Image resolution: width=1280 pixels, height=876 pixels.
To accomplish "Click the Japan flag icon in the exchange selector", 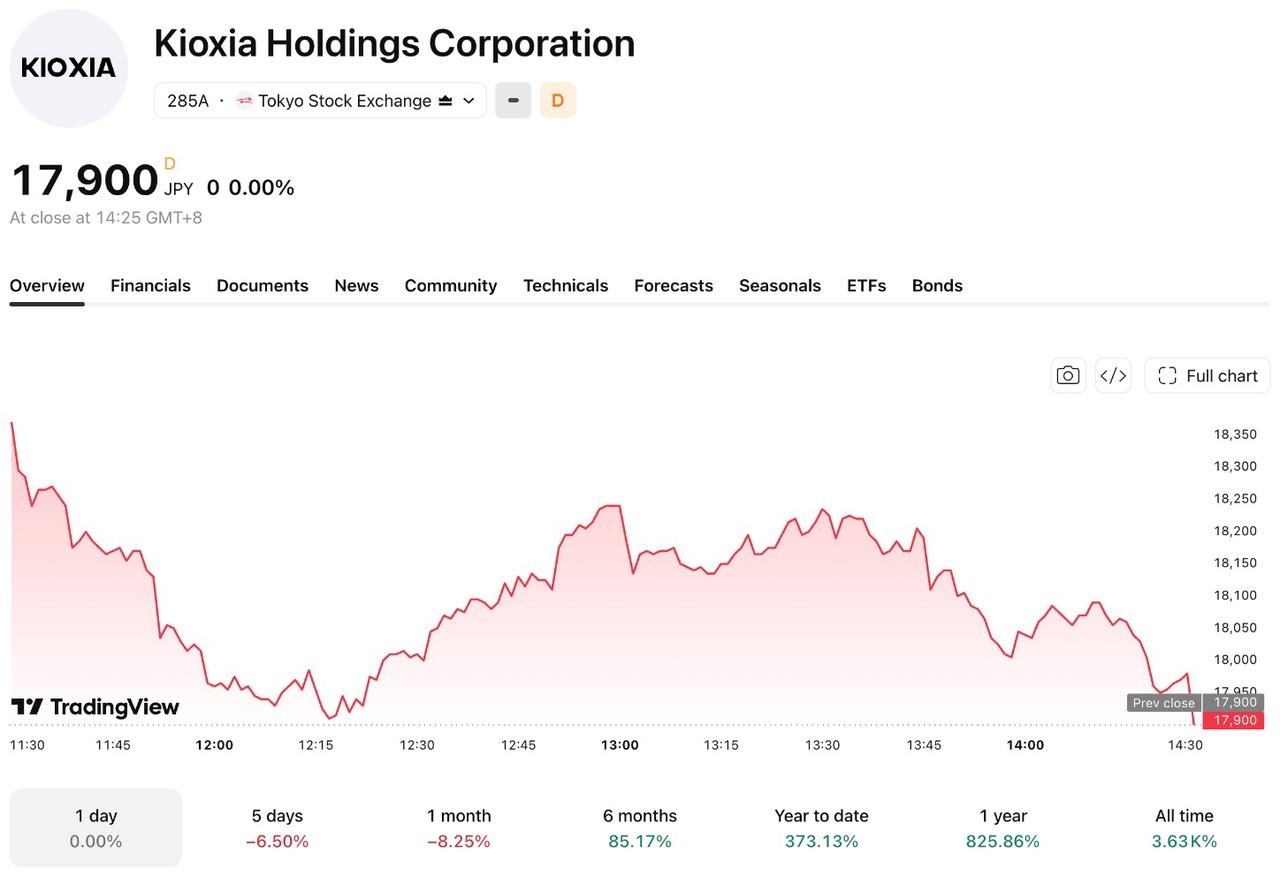I will tap(244, 100).
